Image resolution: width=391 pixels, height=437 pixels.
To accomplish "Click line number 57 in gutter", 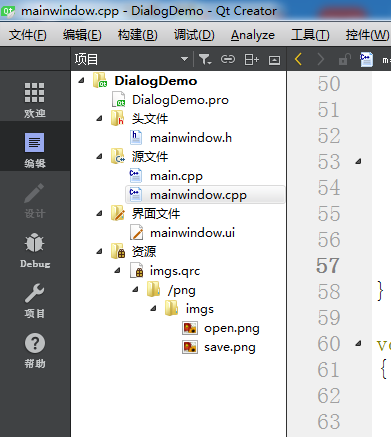I will coord(328,266).
